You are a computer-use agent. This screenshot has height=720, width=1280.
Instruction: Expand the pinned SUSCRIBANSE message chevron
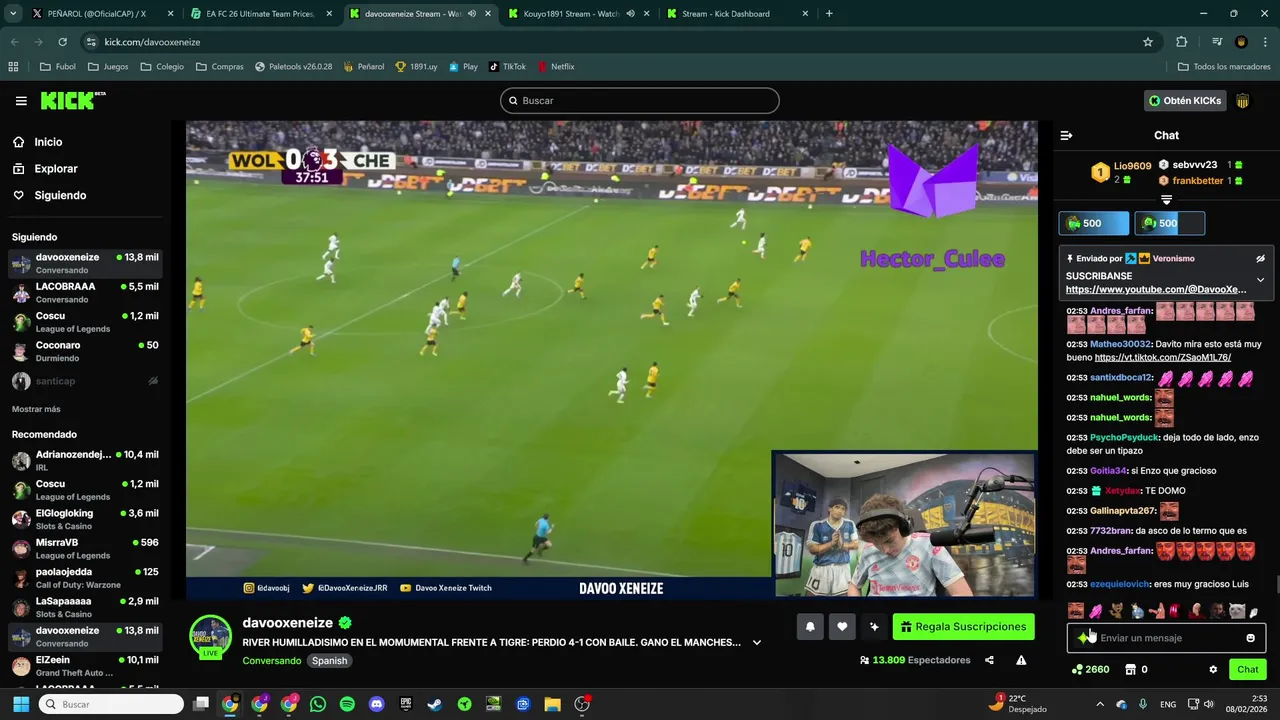click(x=1260, y=280)
